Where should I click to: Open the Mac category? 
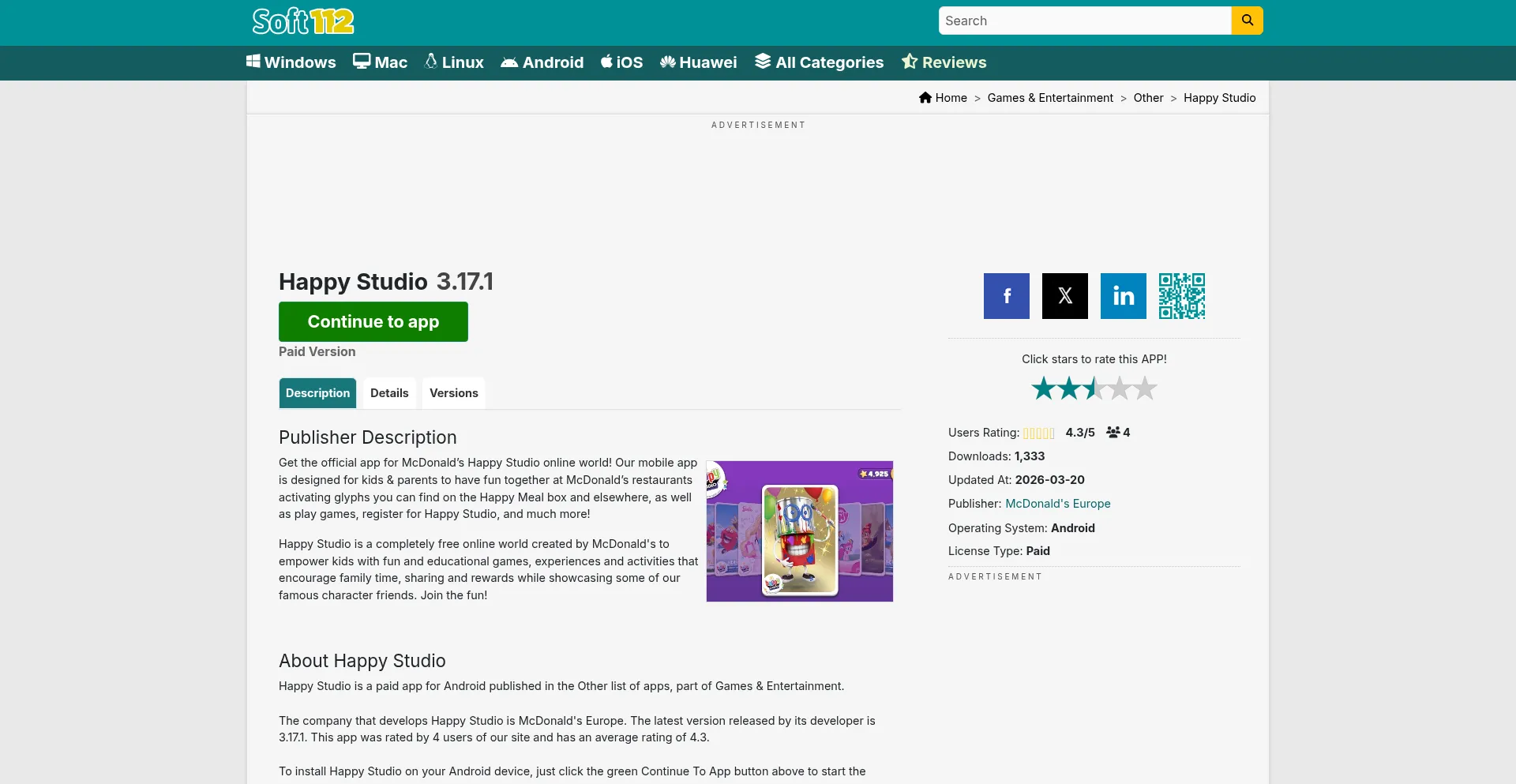[x=381, y=62]
